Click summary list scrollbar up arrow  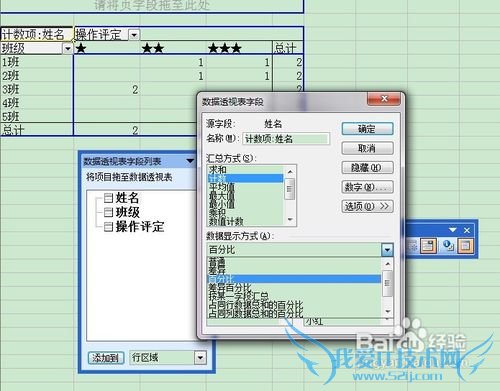(x=290, y=171)
